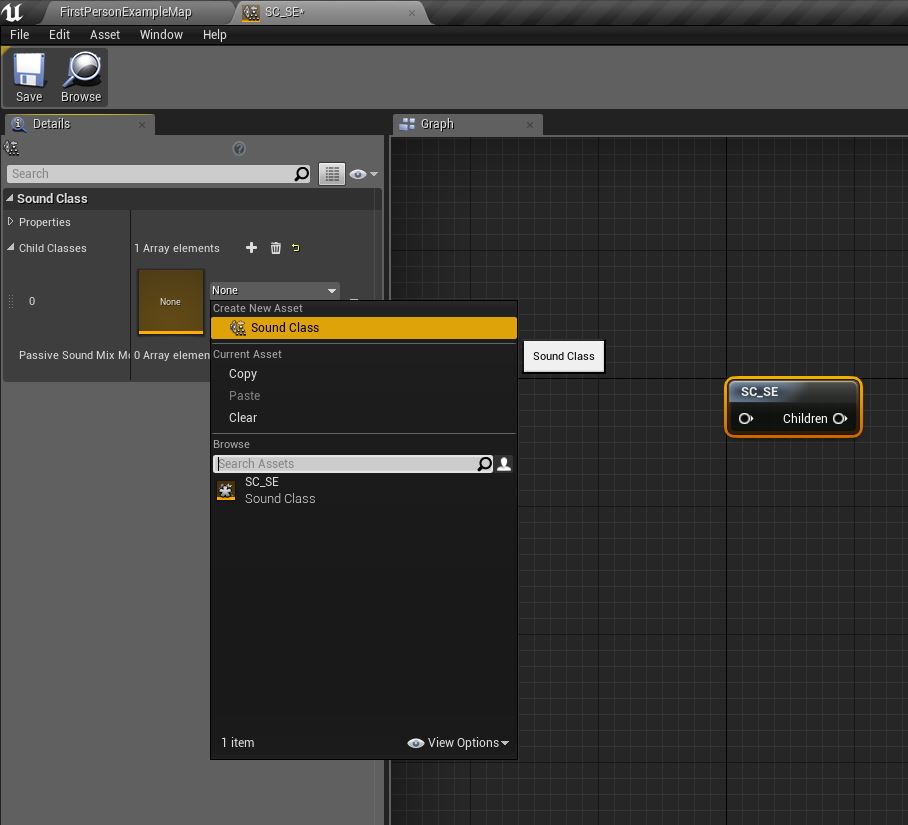
Task: Click the person icon beside the asset search field
Action: [503, 463]
